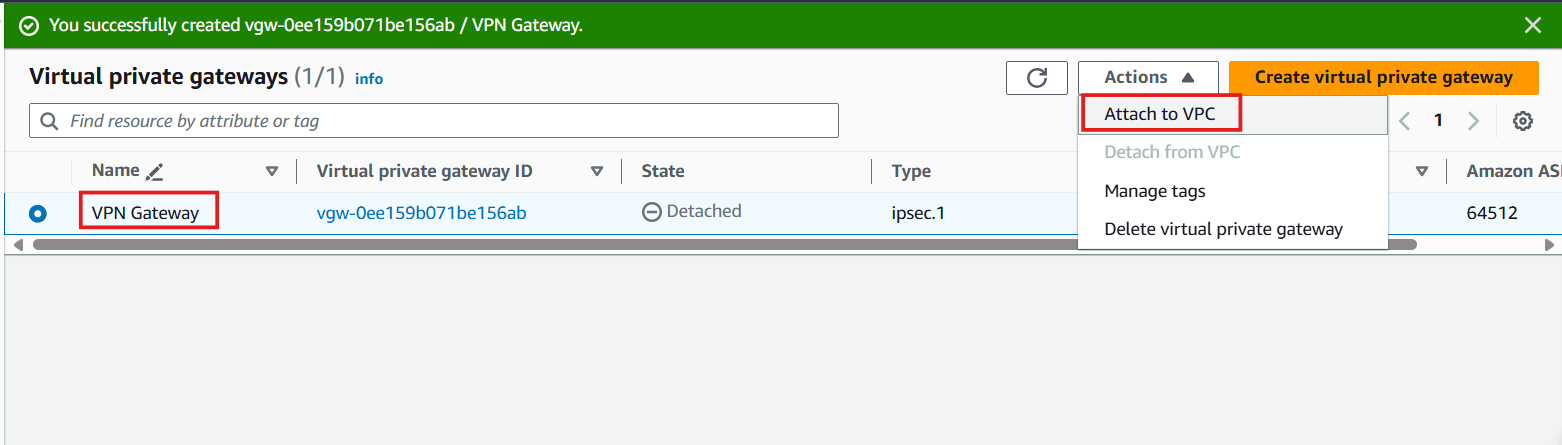Click the green checkmark success icon

pyautogui.click(x=29, y=25)
